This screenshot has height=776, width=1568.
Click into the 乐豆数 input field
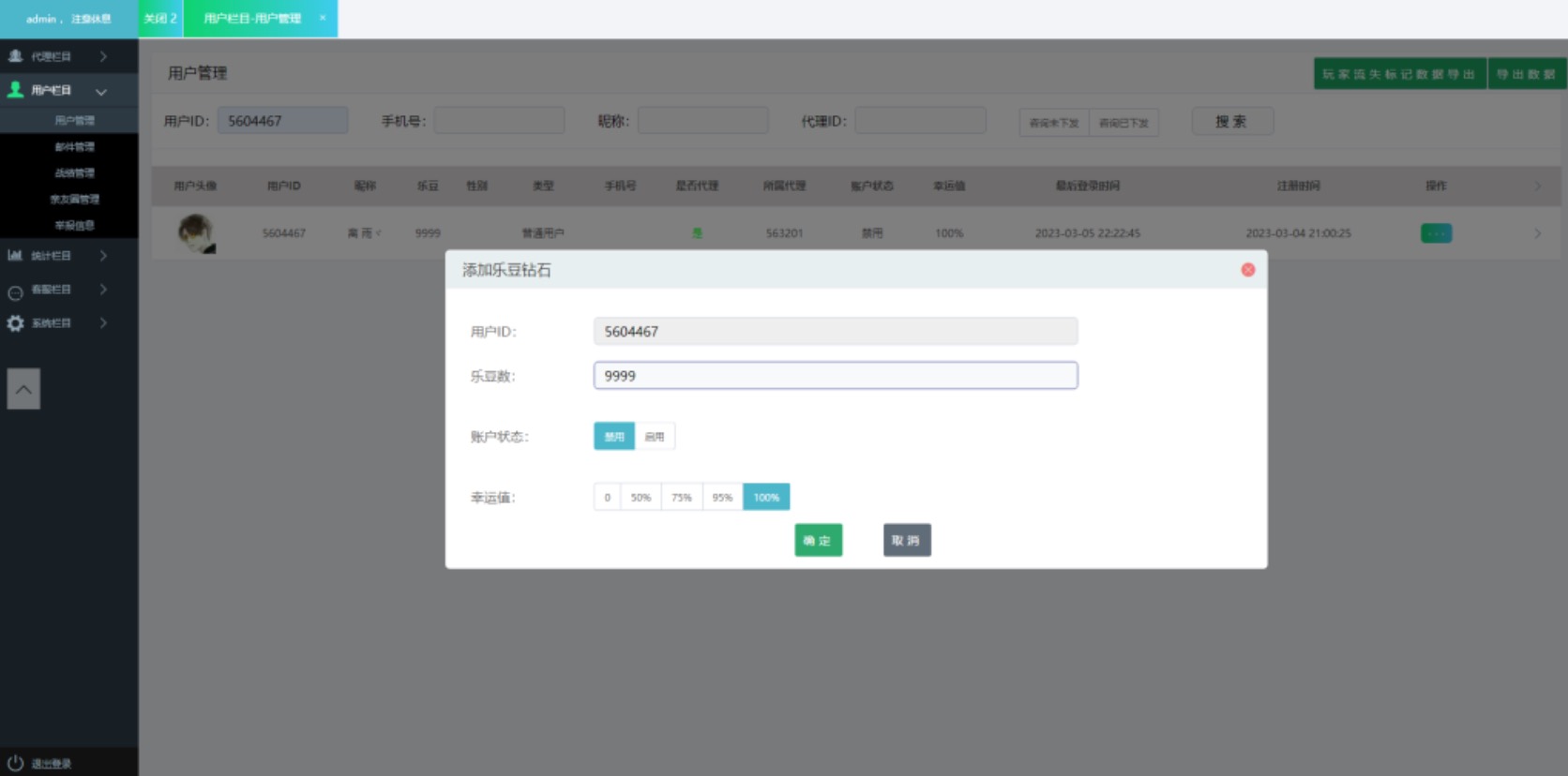[x=835, y=376]
